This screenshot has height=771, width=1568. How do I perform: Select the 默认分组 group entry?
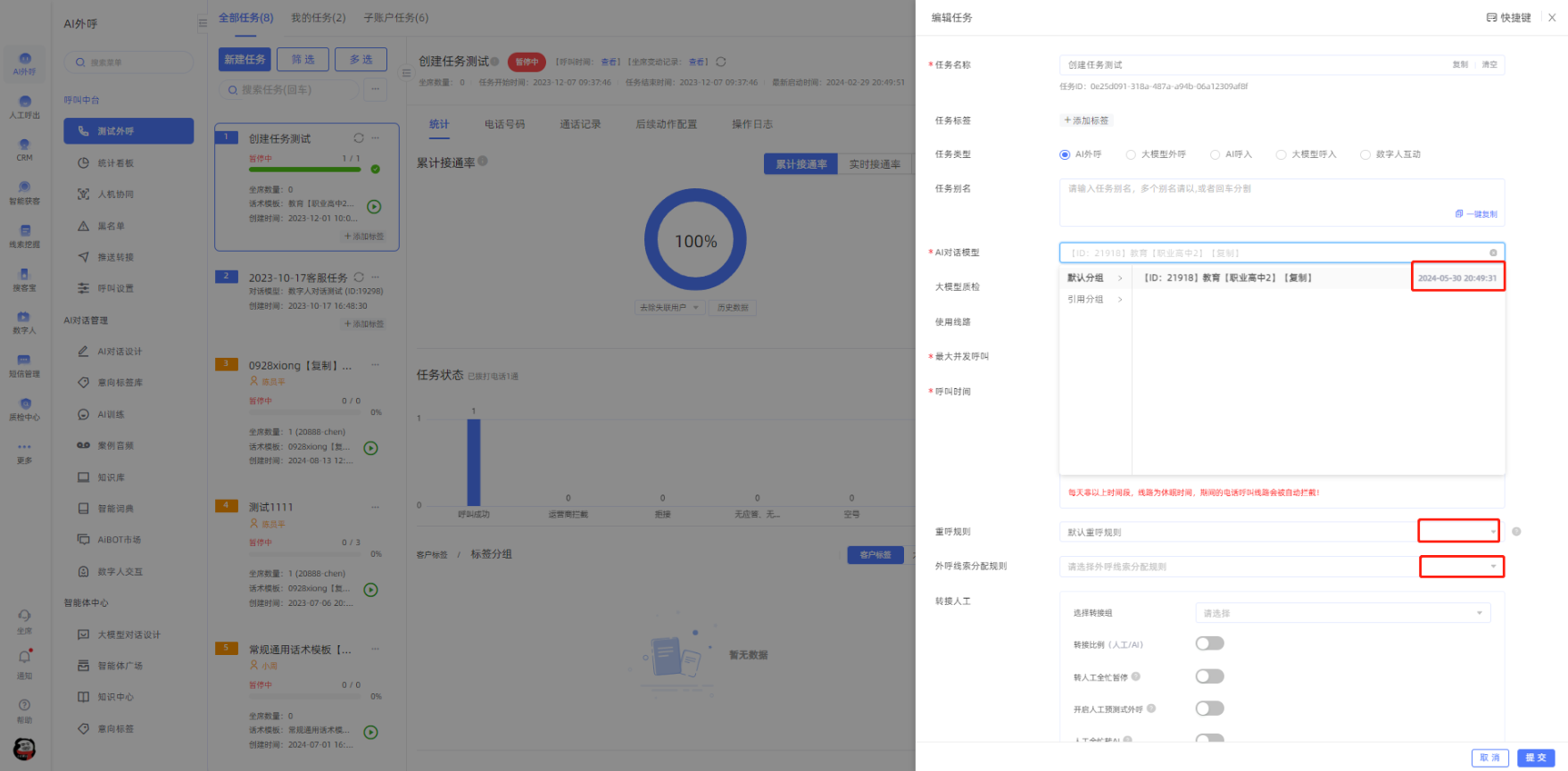1094,278
